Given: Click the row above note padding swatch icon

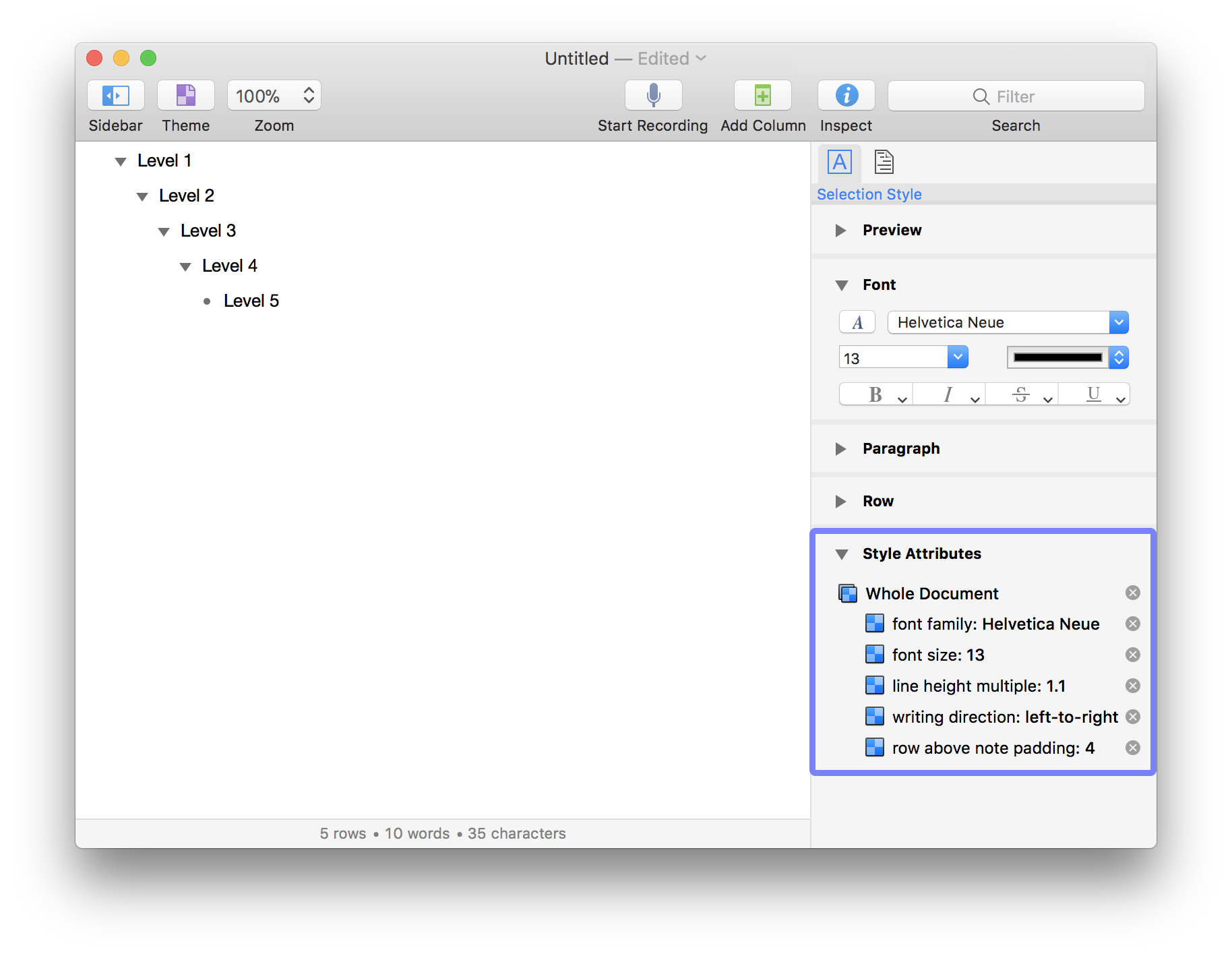Looking at the screenshot, I should pyautogui.click(x=875, y=748).
